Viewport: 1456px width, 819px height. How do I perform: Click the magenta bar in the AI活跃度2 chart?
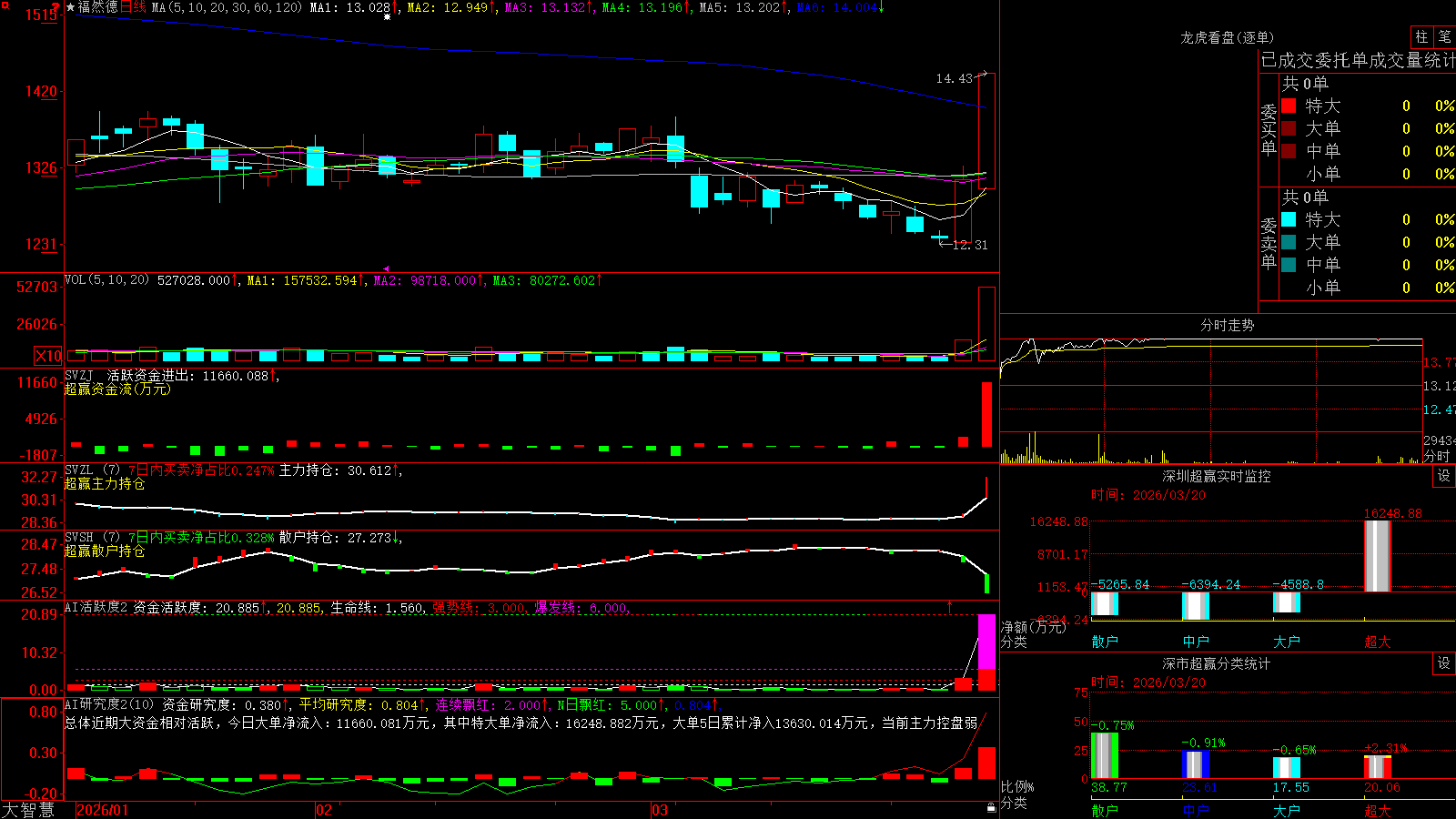(986, 642)
